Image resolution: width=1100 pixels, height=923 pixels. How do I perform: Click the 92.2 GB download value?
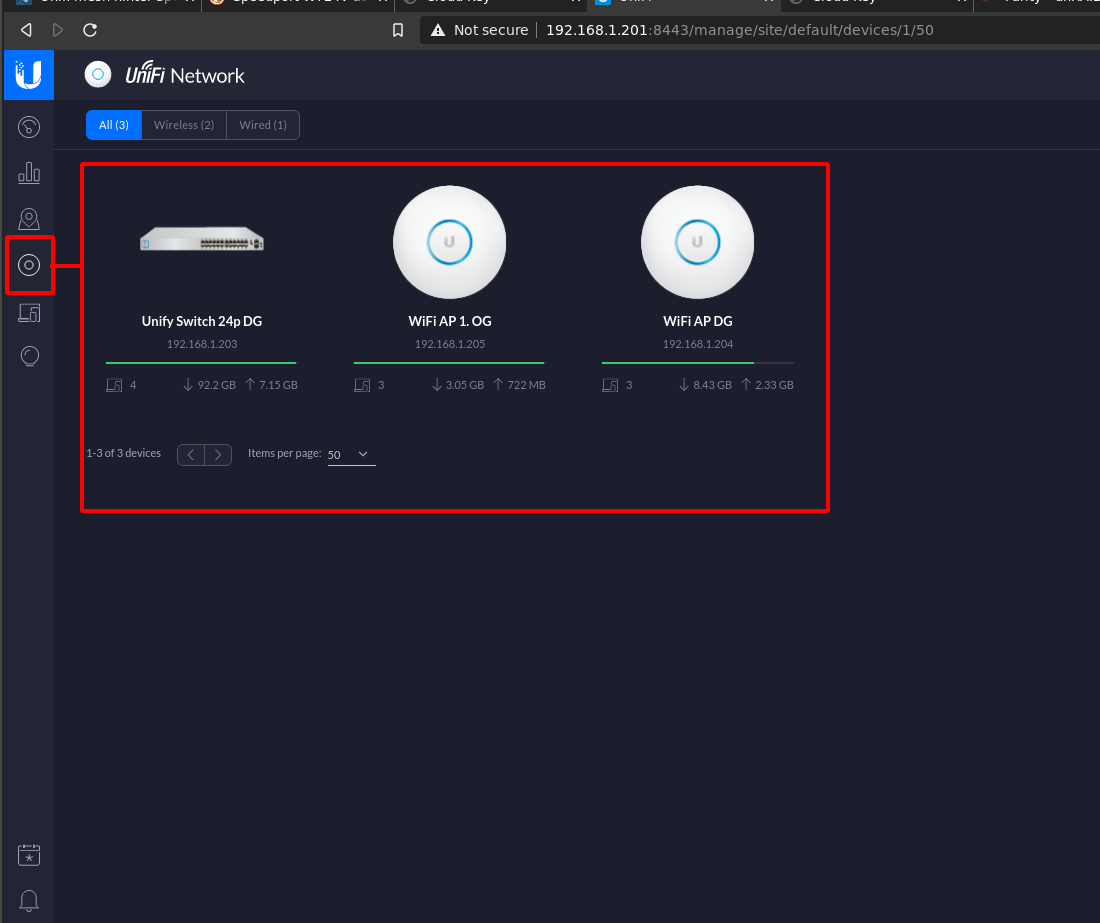point(217,385)
